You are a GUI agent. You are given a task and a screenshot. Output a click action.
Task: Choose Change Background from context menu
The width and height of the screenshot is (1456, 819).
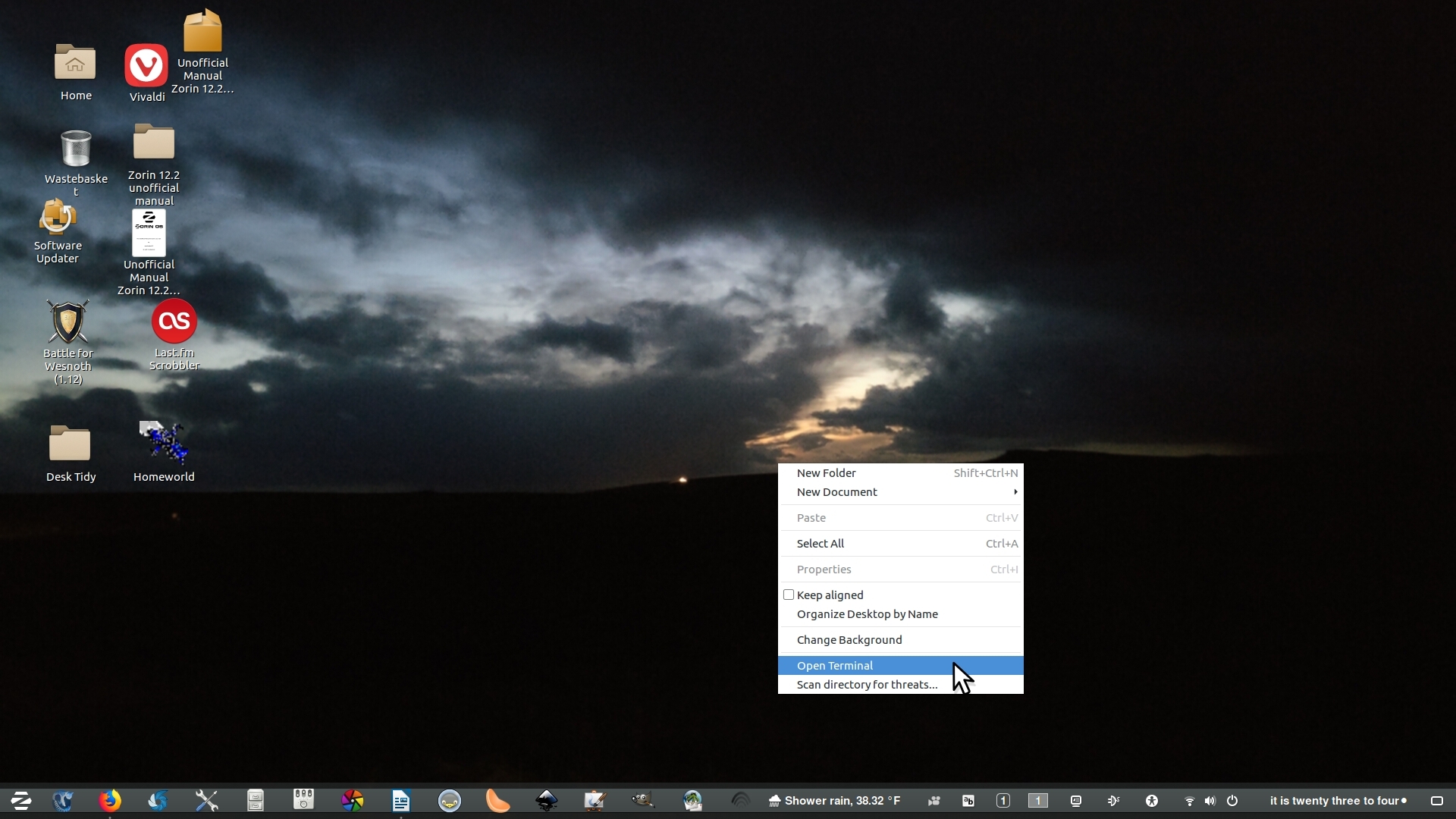click(849, 640)
